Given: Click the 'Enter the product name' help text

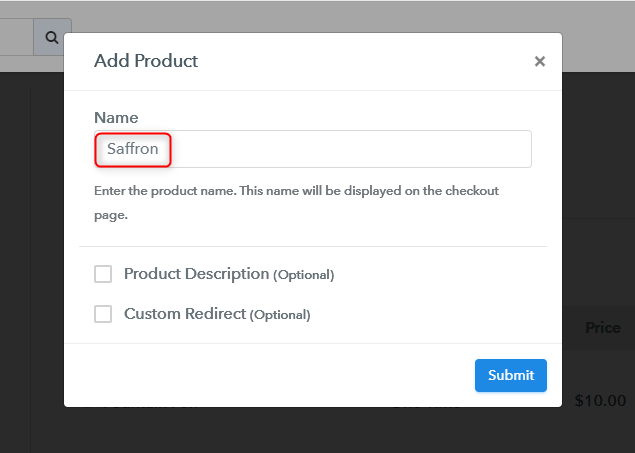Looking at the screenshot, I should (296, 202).
